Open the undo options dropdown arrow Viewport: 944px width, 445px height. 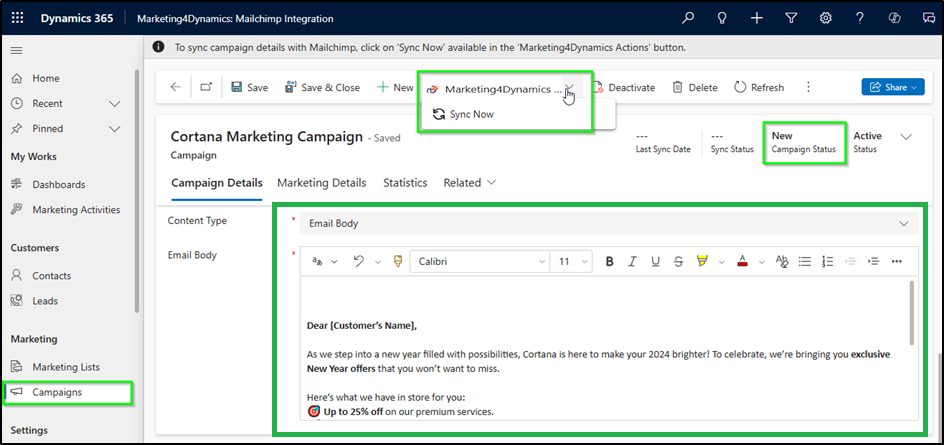click(378, 262)
